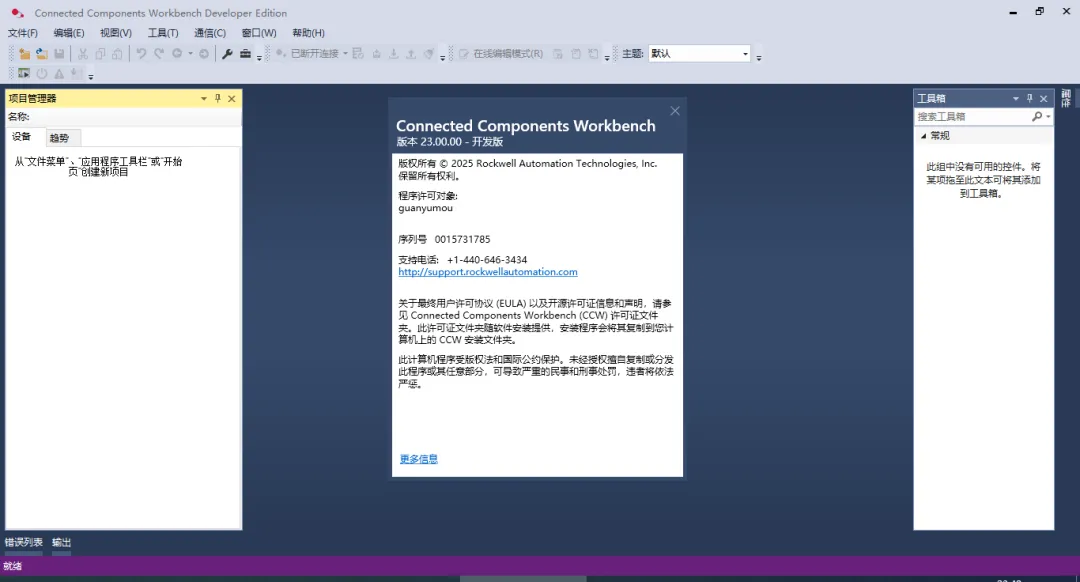
Task: Click the Copy icon in toolbar
Action: [x=100, y=54]
